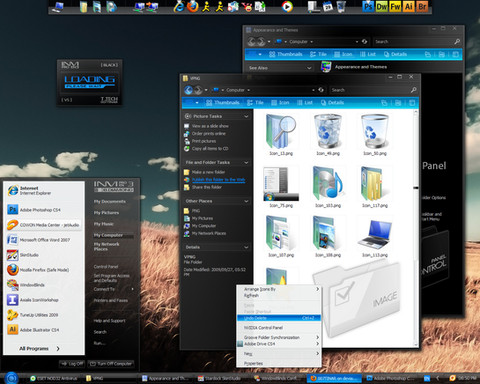Switch to Thumbnails view in VPNG window
This screenshot has height=384, width=480.
pos(223,103)
